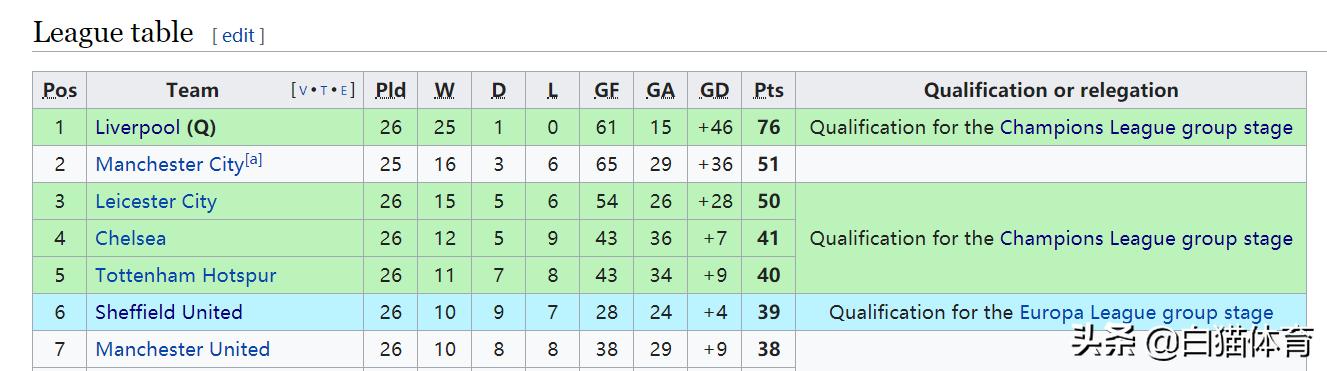The image size is (1327, 371).
Task: Click the Pts column header
Action: [x=769, y=90]
